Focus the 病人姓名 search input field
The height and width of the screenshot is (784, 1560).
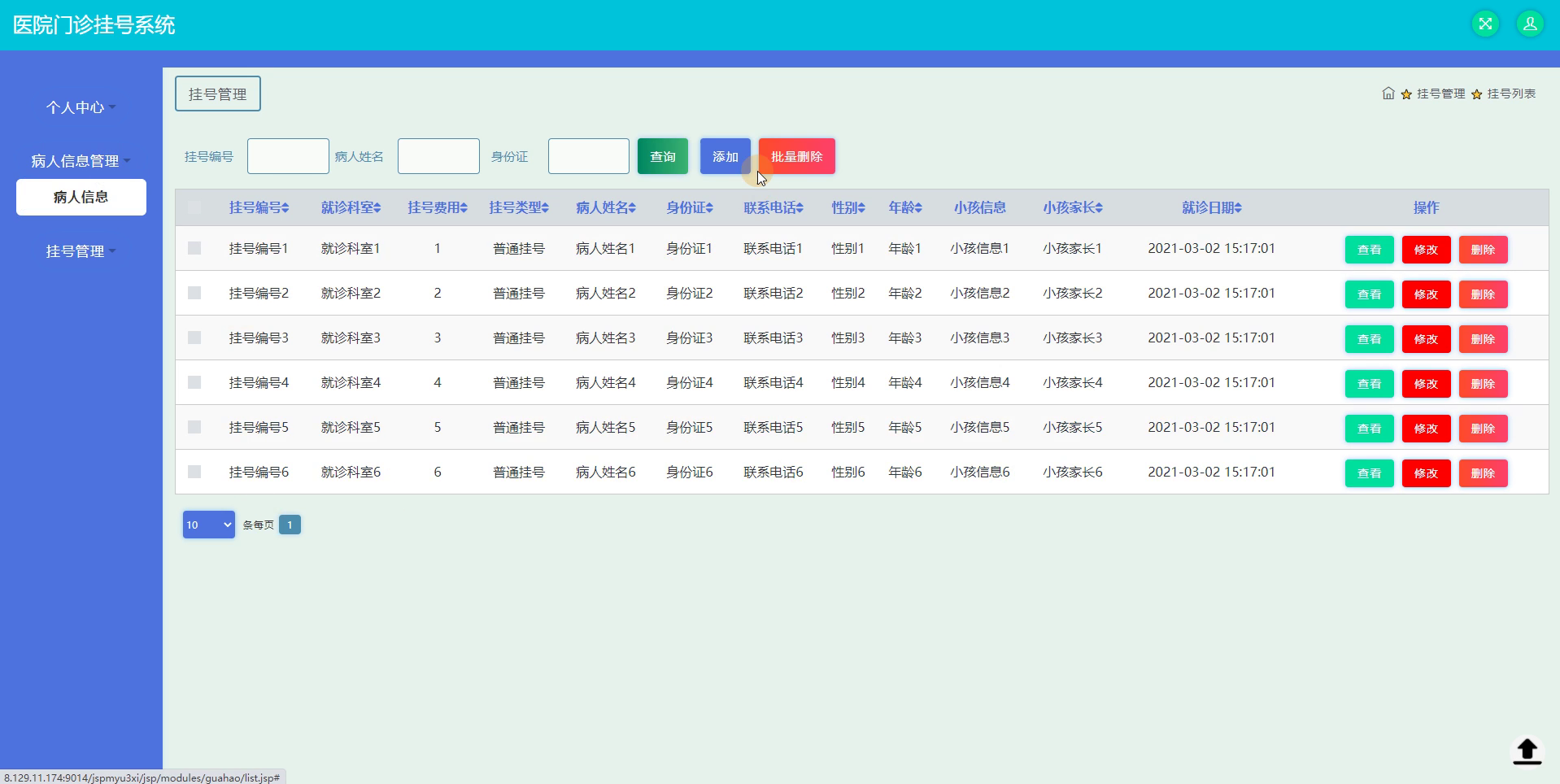pyautogui.click(x=438, y=156)
